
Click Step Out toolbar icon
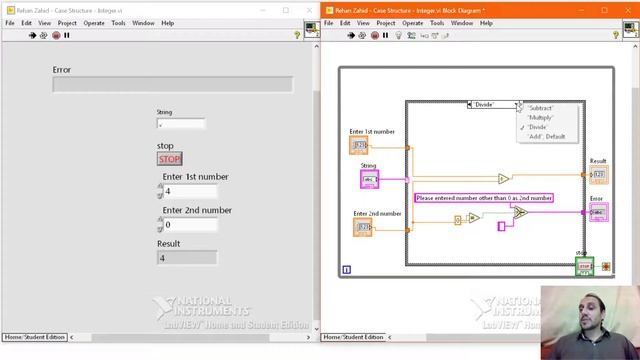tap(445, 36)
